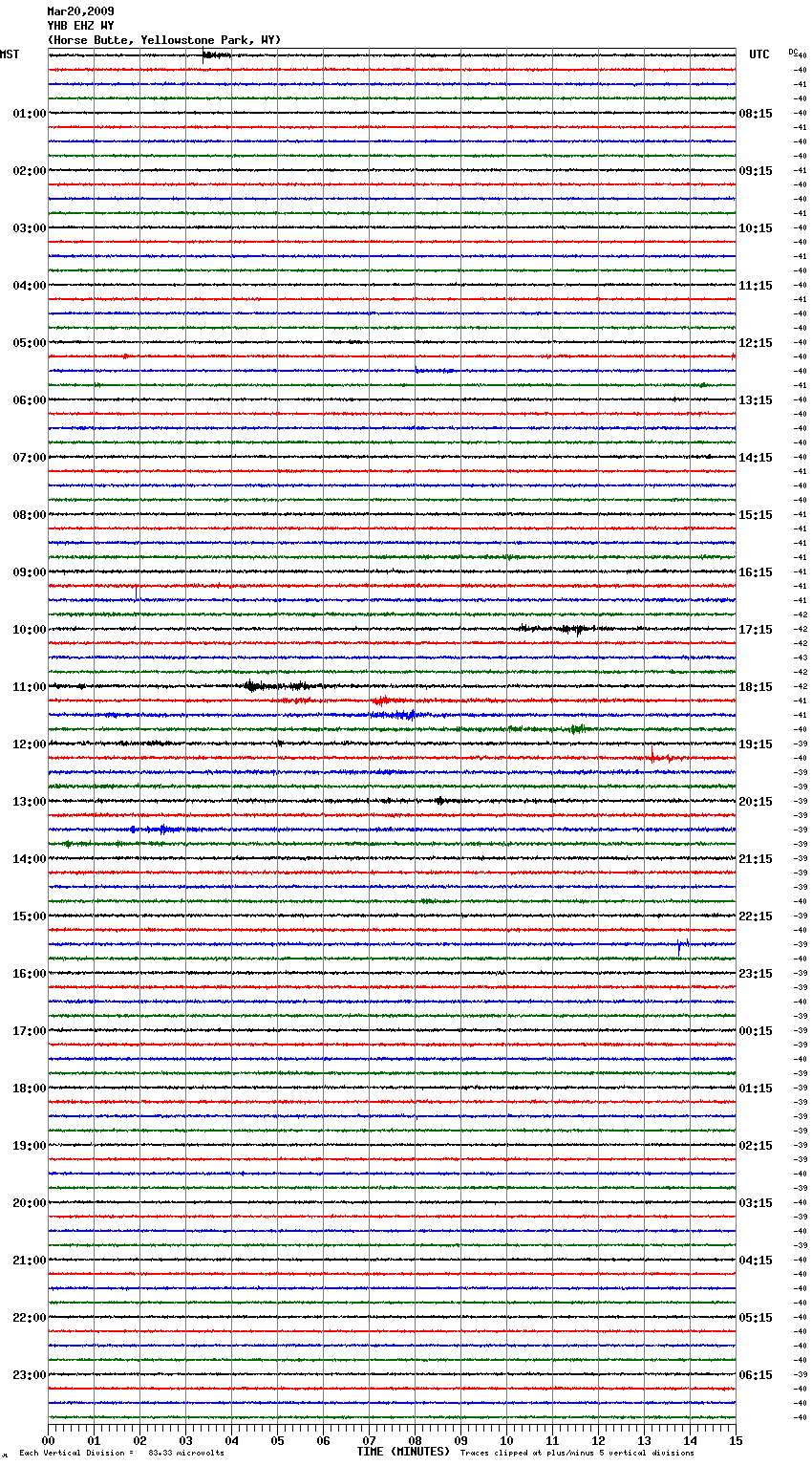Click the 18:15 UTC time label
Viewport: 812px width, 1466px height.
756,687
